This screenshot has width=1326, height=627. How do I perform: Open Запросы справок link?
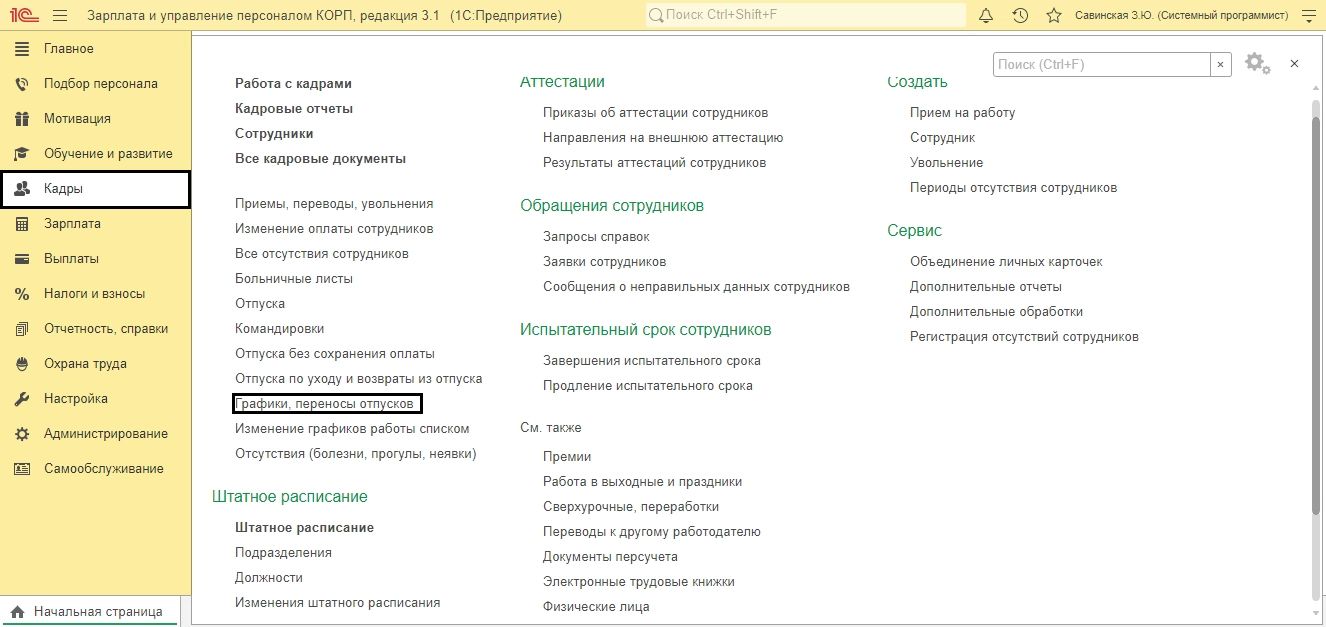pyautogui.click(x=596, y=237)
